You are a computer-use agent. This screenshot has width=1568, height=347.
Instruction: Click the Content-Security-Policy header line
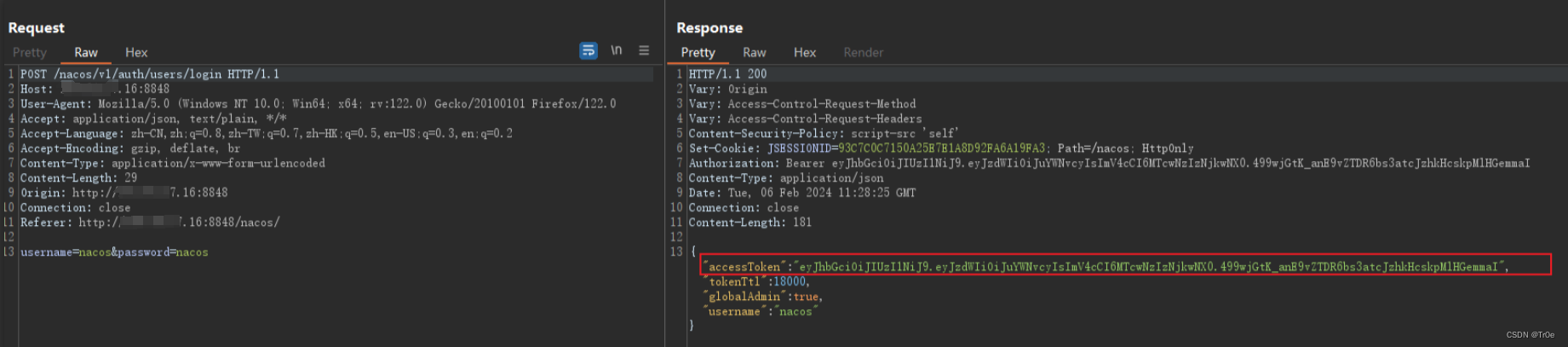click(824, 134)
